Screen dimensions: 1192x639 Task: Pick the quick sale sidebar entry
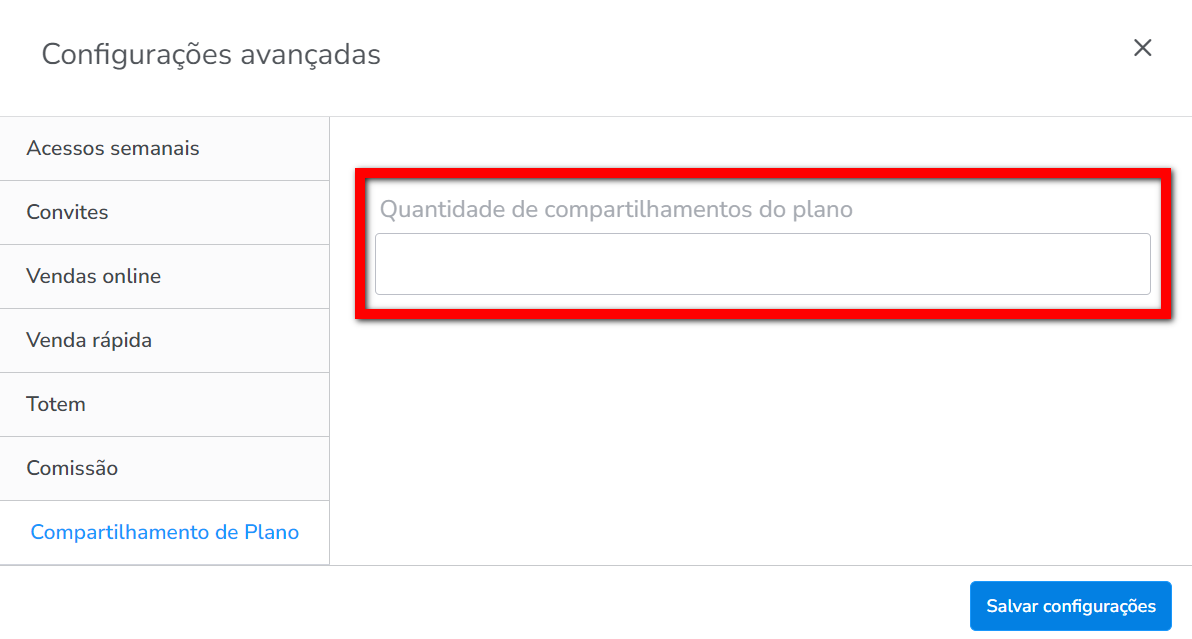coord(89,340)
